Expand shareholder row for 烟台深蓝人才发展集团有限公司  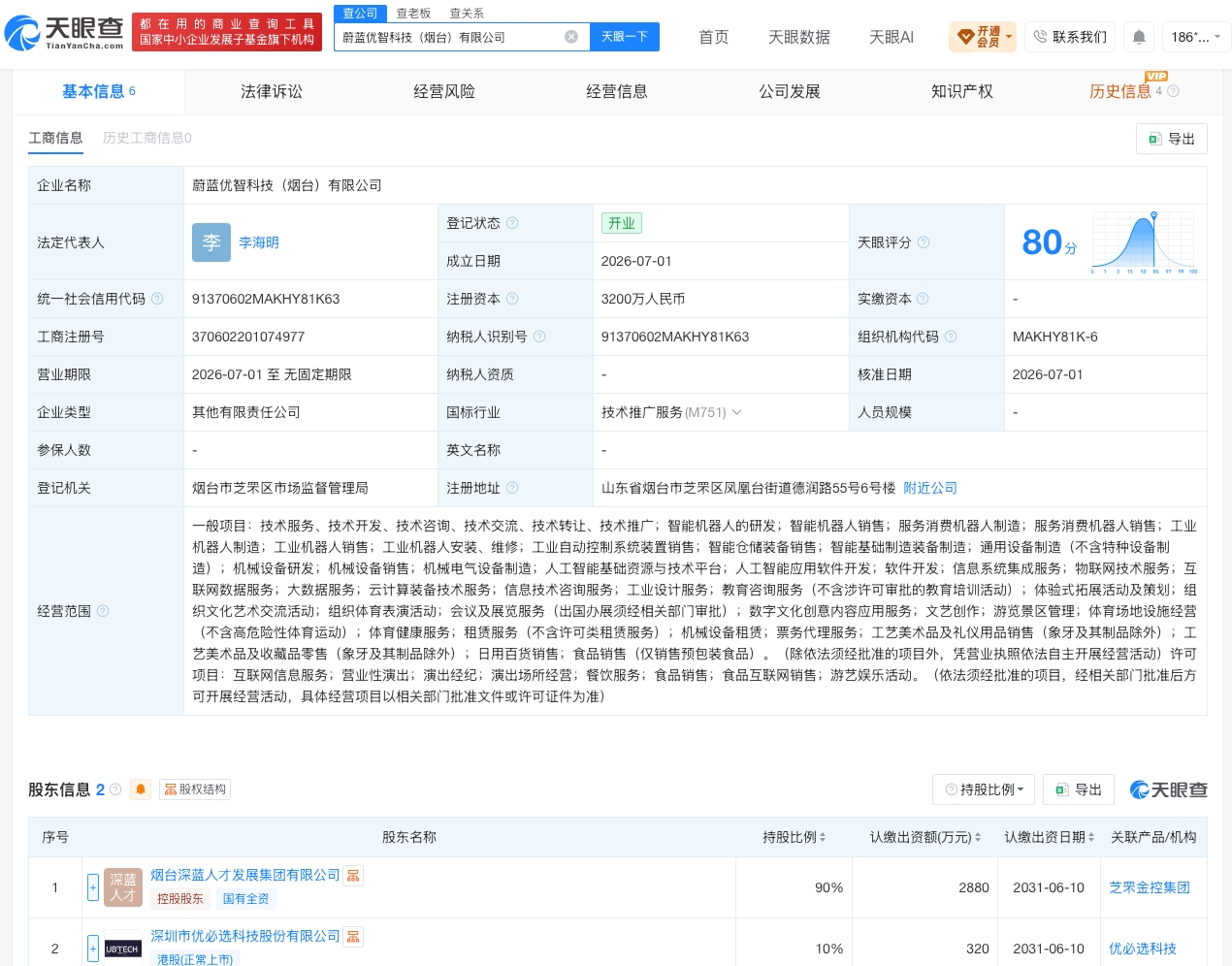tap(93, 887)
